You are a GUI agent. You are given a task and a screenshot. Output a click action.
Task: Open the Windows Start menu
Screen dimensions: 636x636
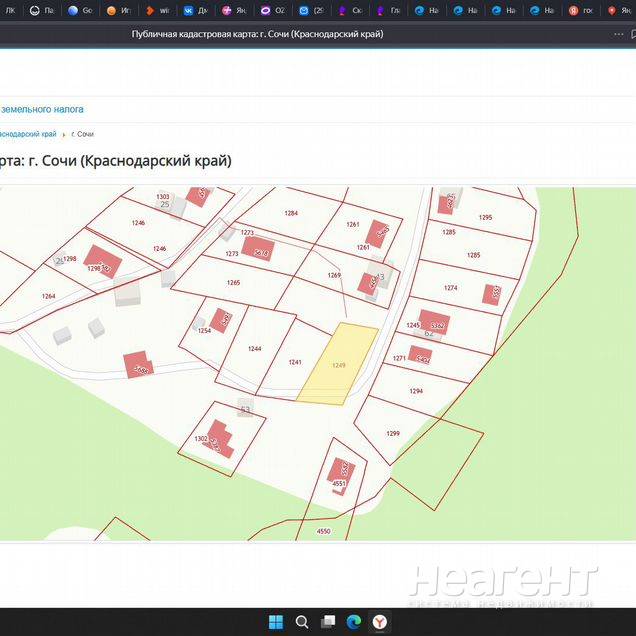click(x=275, y=622)
